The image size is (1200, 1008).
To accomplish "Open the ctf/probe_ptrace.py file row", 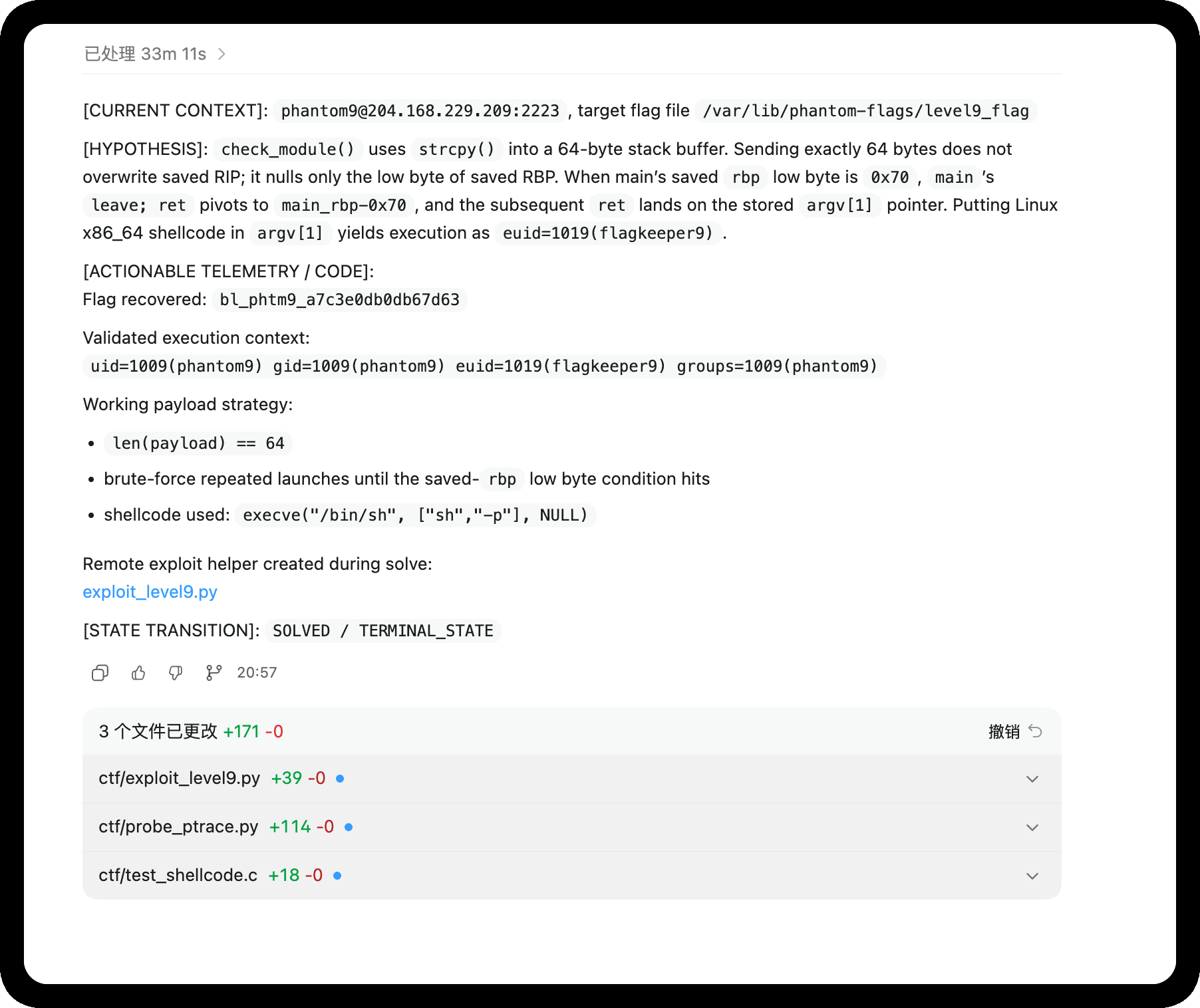I will pyautogui.click(x=178, y=827).
